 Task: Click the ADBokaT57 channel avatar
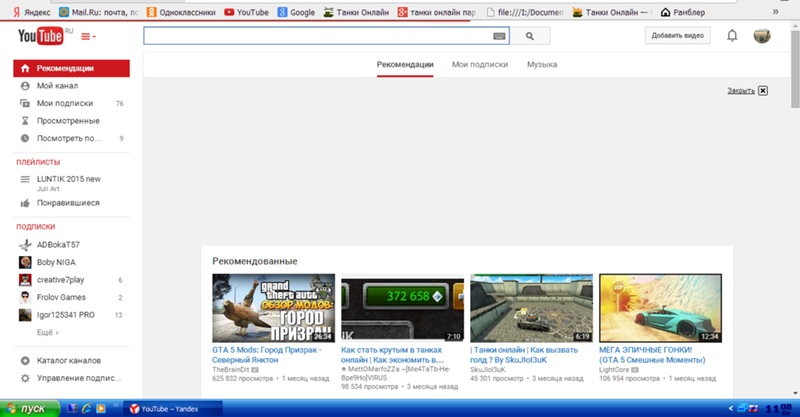(25, 245)
